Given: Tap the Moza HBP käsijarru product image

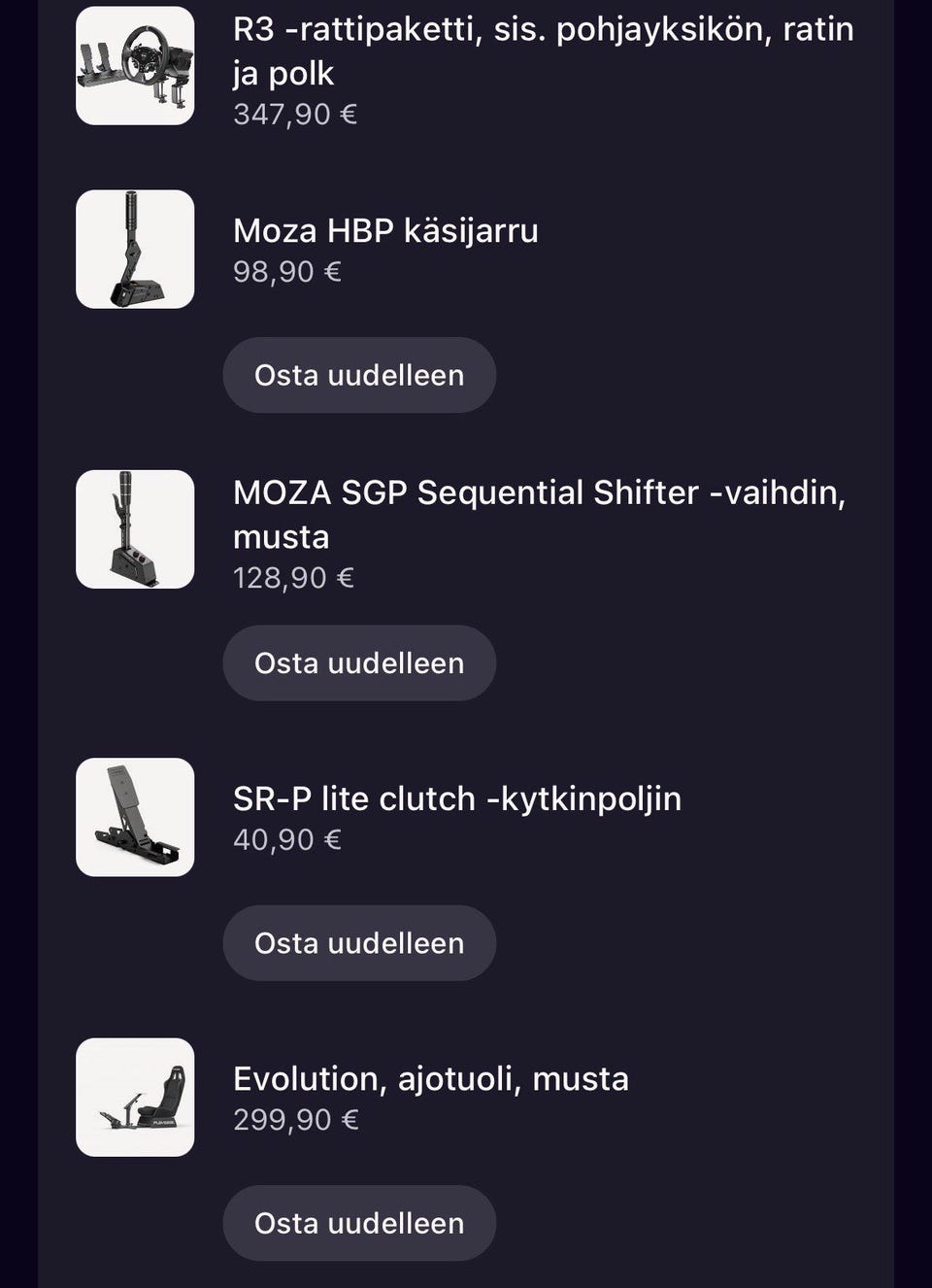Looking at the screenshot, I should pos(135,250).
